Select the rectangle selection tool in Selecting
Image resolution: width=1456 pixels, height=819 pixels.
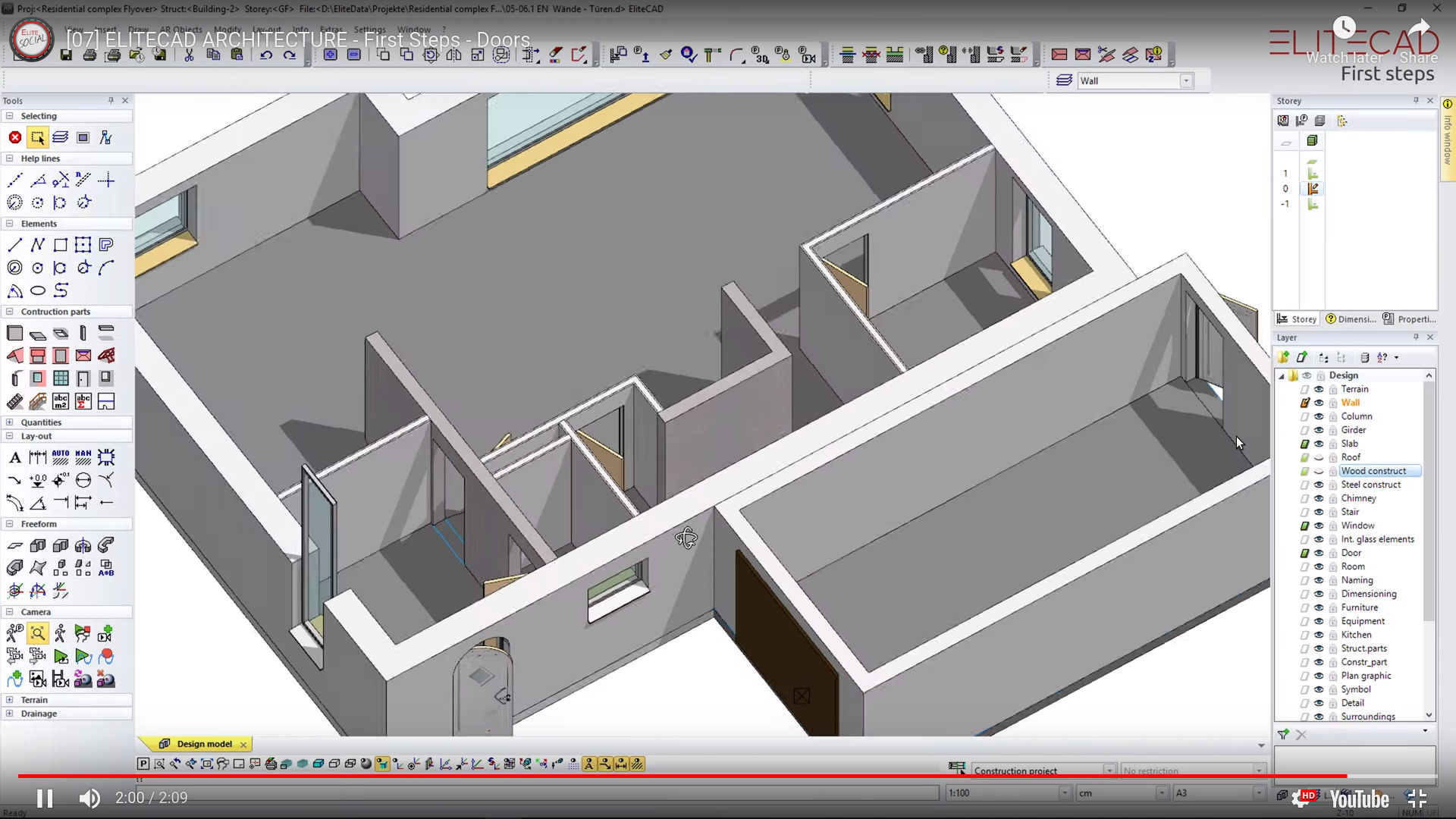[37, 137]
